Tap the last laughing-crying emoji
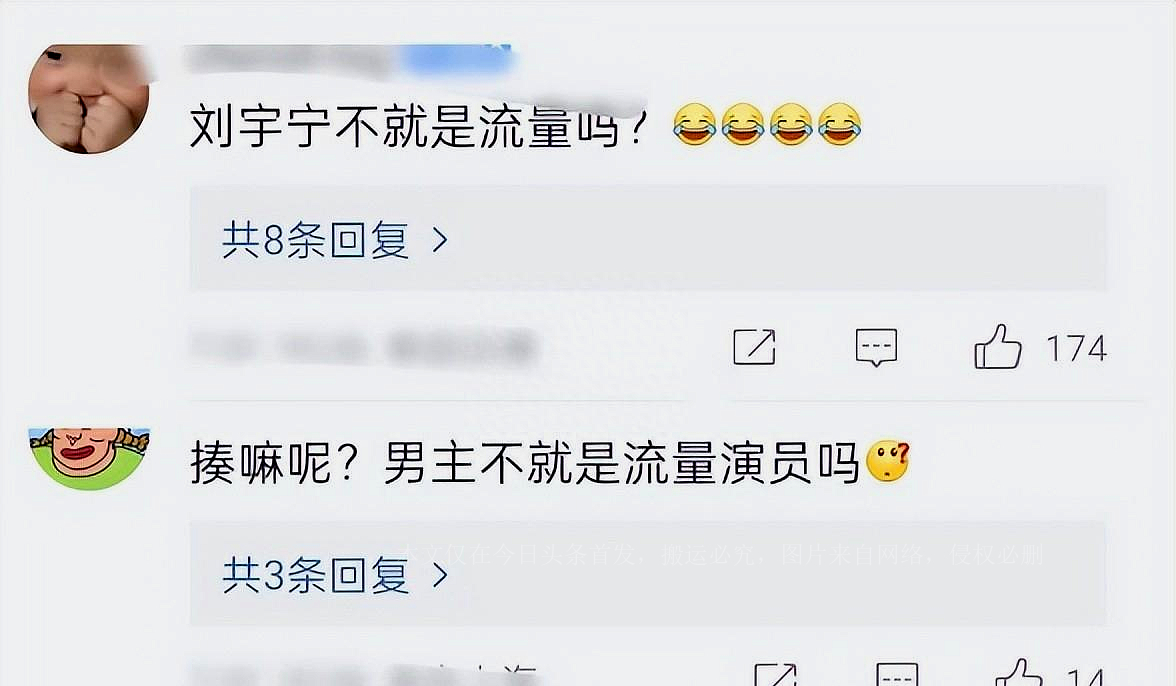 839,124
